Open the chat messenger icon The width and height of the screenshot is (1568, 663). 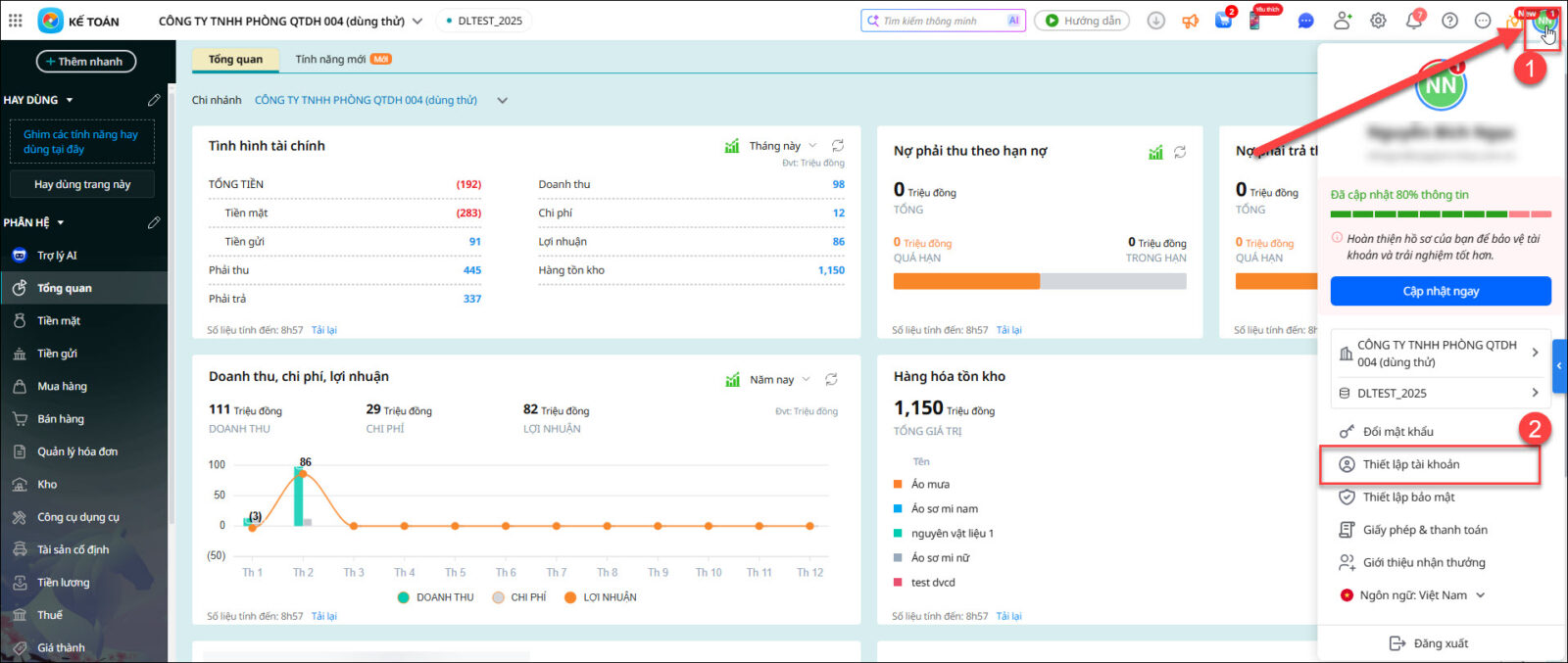coord(1305,21)
